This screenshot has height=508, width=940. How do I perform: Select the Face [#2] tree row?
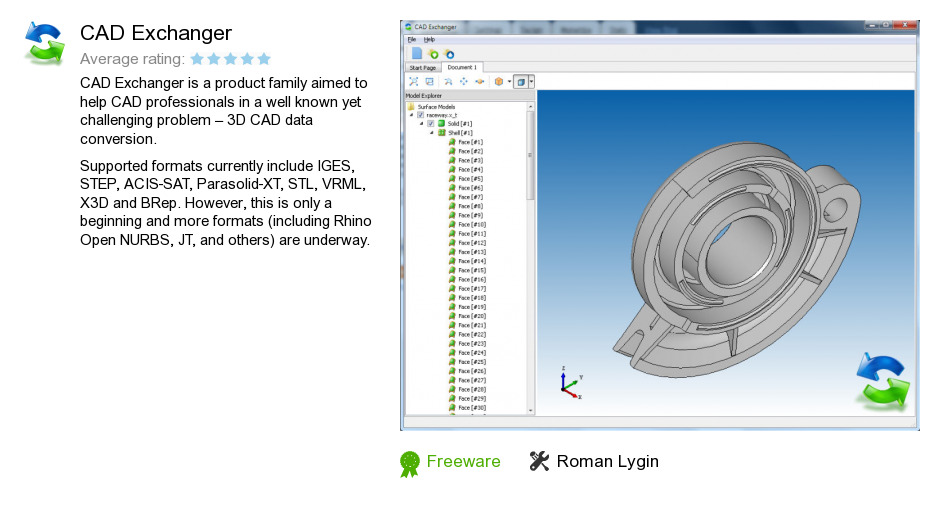(466, 151)
